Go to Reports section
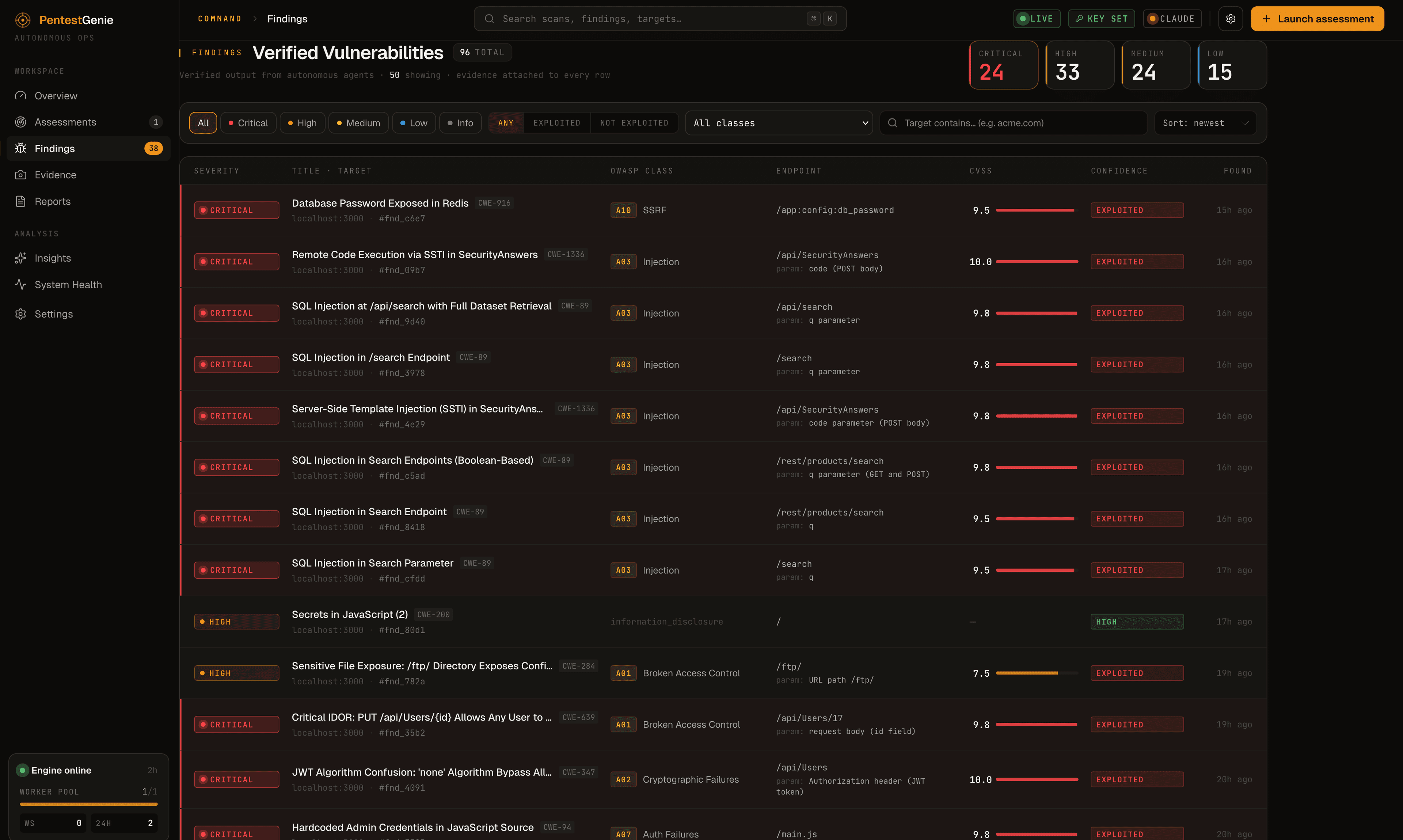This screenshot has width=1403, height=840. coord(88,202)
